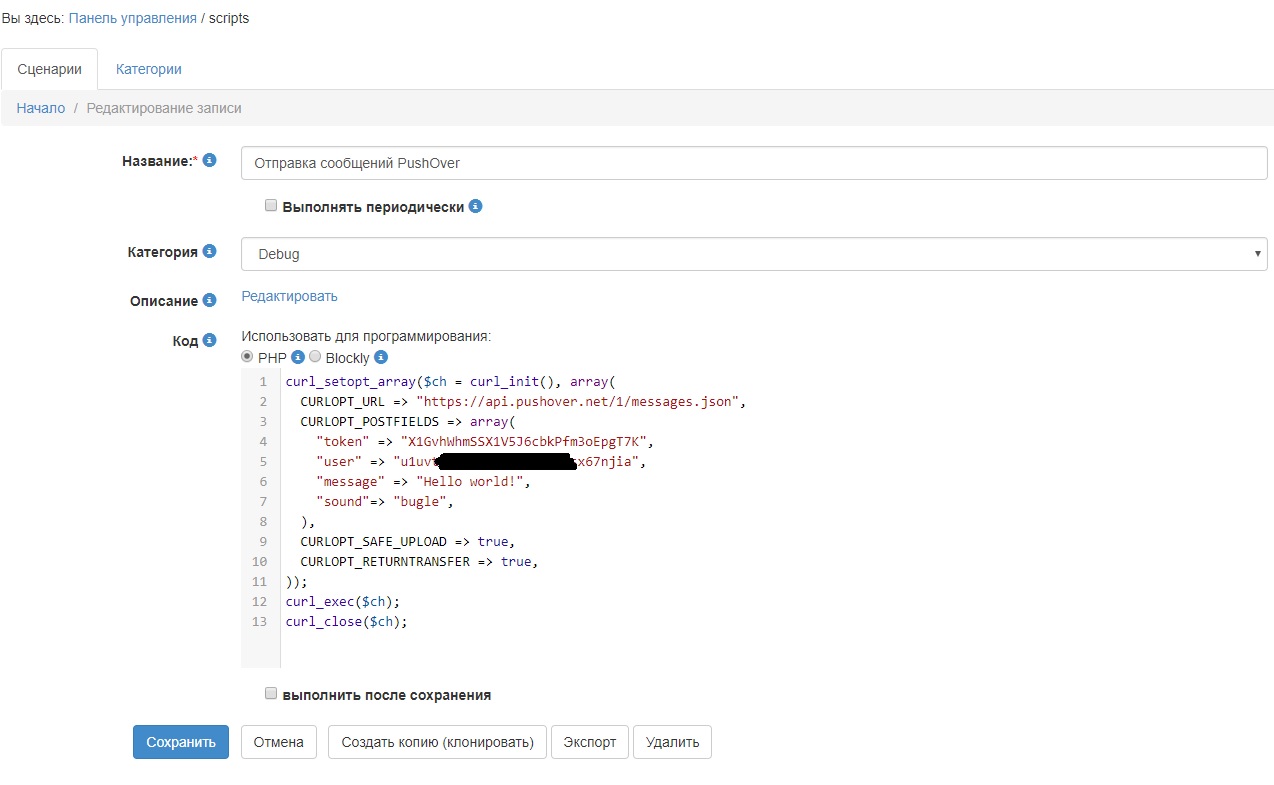Click info icon beside Blockly option
Screen dimensions: 1274x785
(381, 357)
